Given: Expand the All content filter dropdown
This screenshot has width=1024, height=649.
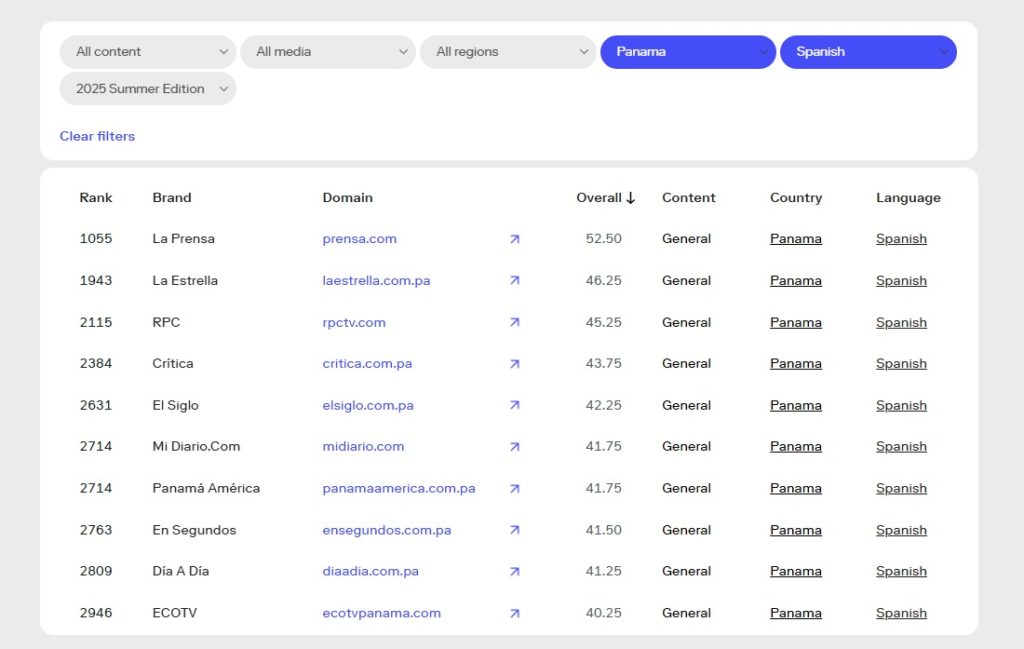Looking at the screenshot, I should tap(148, 52).
